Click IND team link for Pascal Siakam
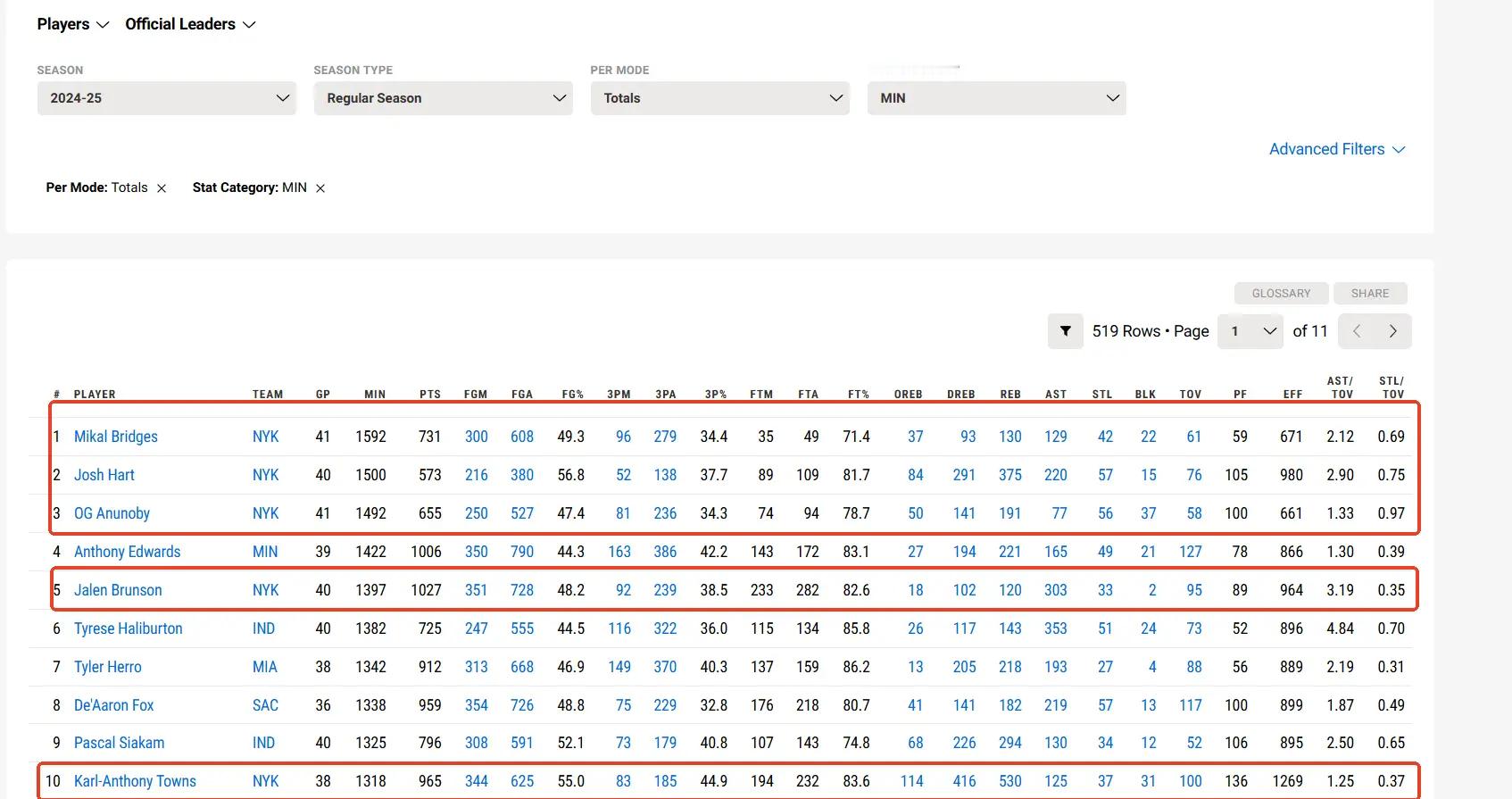This screenshot has height=799, width=1512. pos(263,743)
